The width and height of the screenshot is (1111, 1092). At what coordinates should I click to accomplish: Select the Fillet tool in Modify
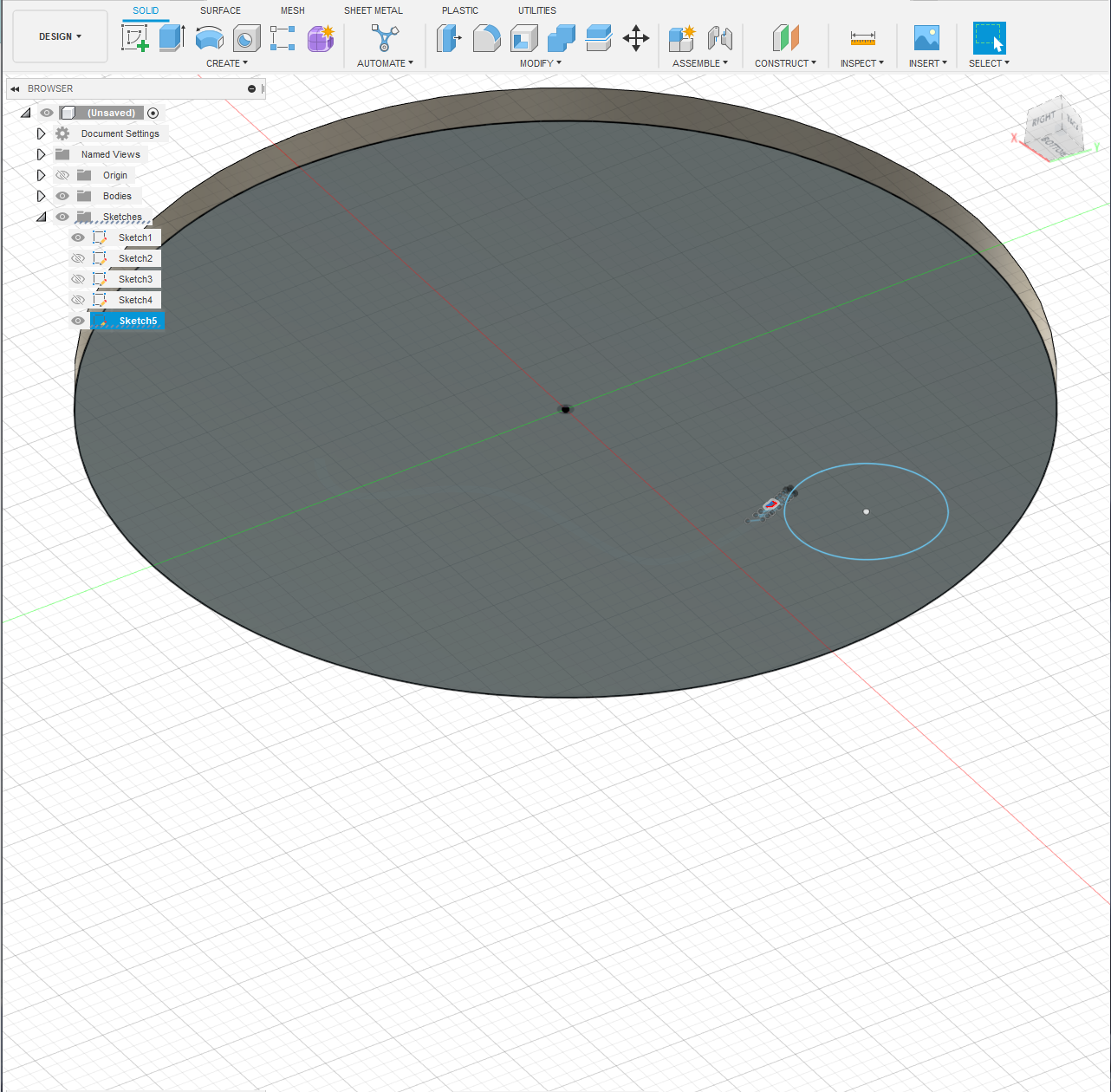pos(487,38)
